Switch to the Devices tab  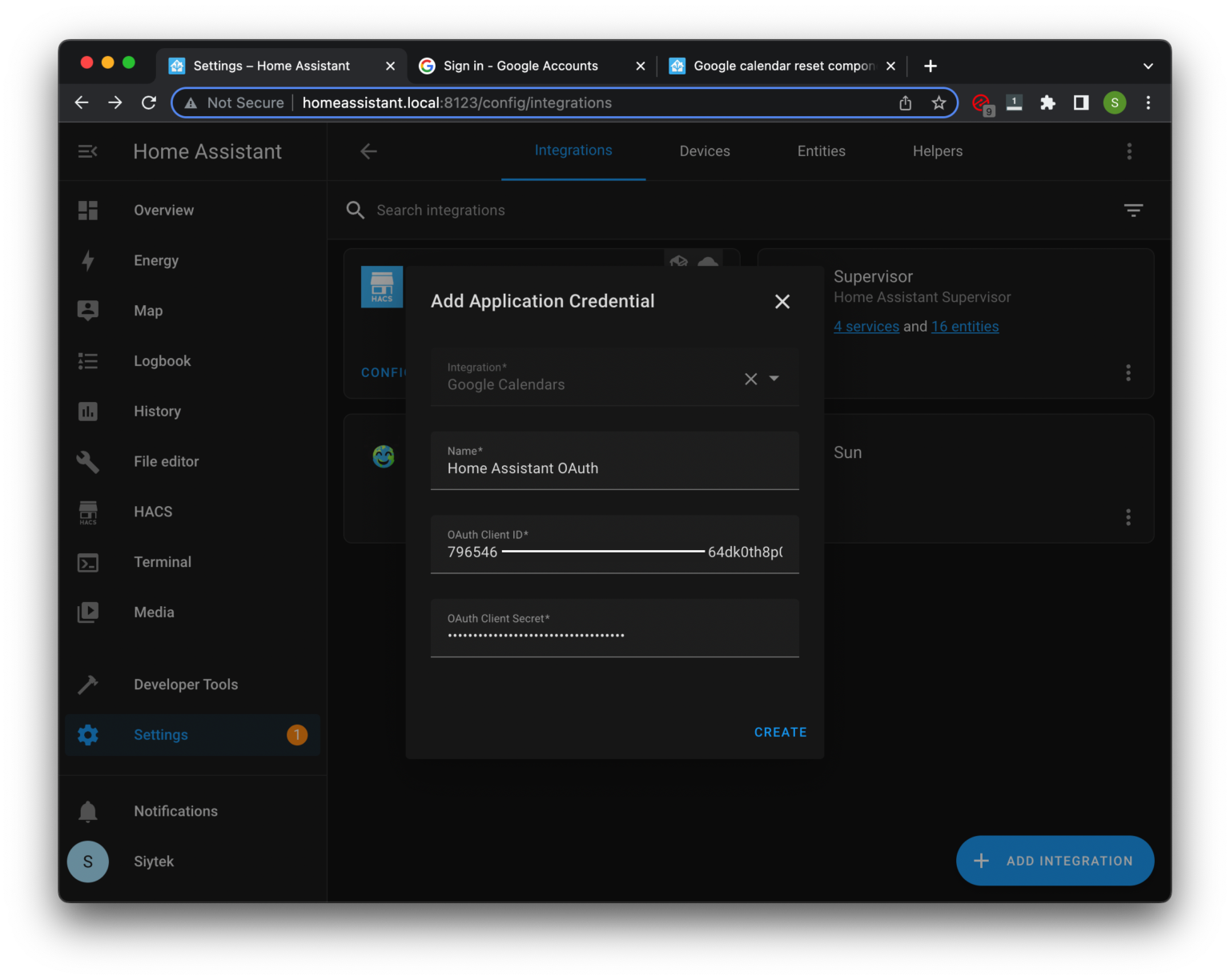[705, 151]
